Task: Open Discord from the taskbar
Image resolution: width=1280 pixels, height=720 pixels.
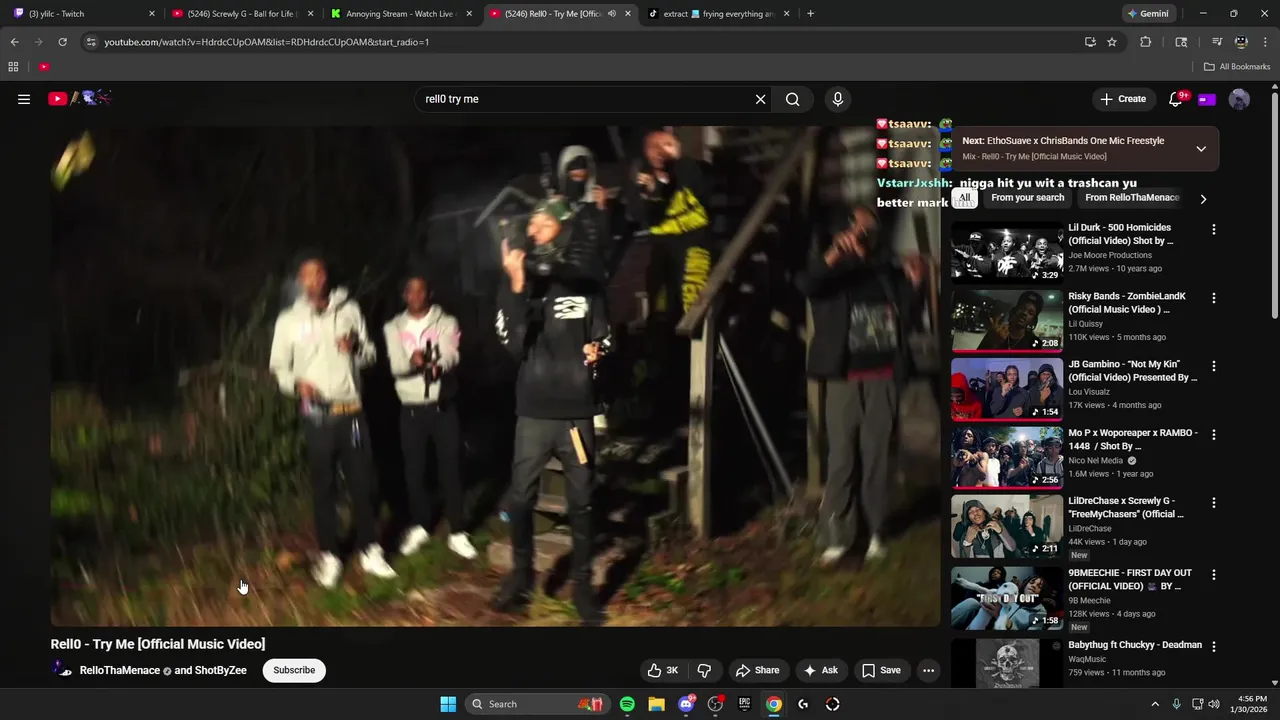Action: pos(686,704)
